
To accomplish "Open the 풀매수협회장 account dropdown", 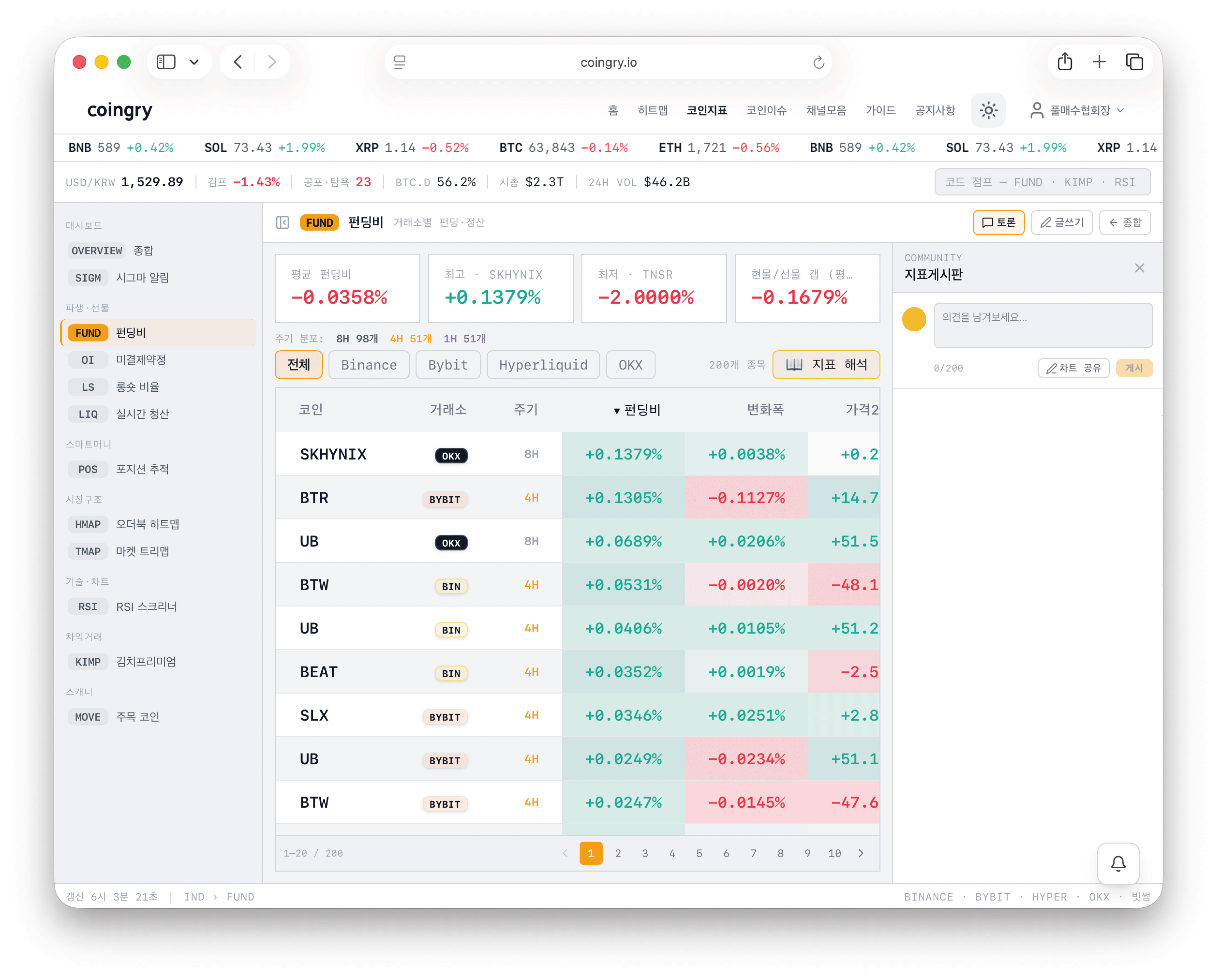I will (x=1077, y=110).
